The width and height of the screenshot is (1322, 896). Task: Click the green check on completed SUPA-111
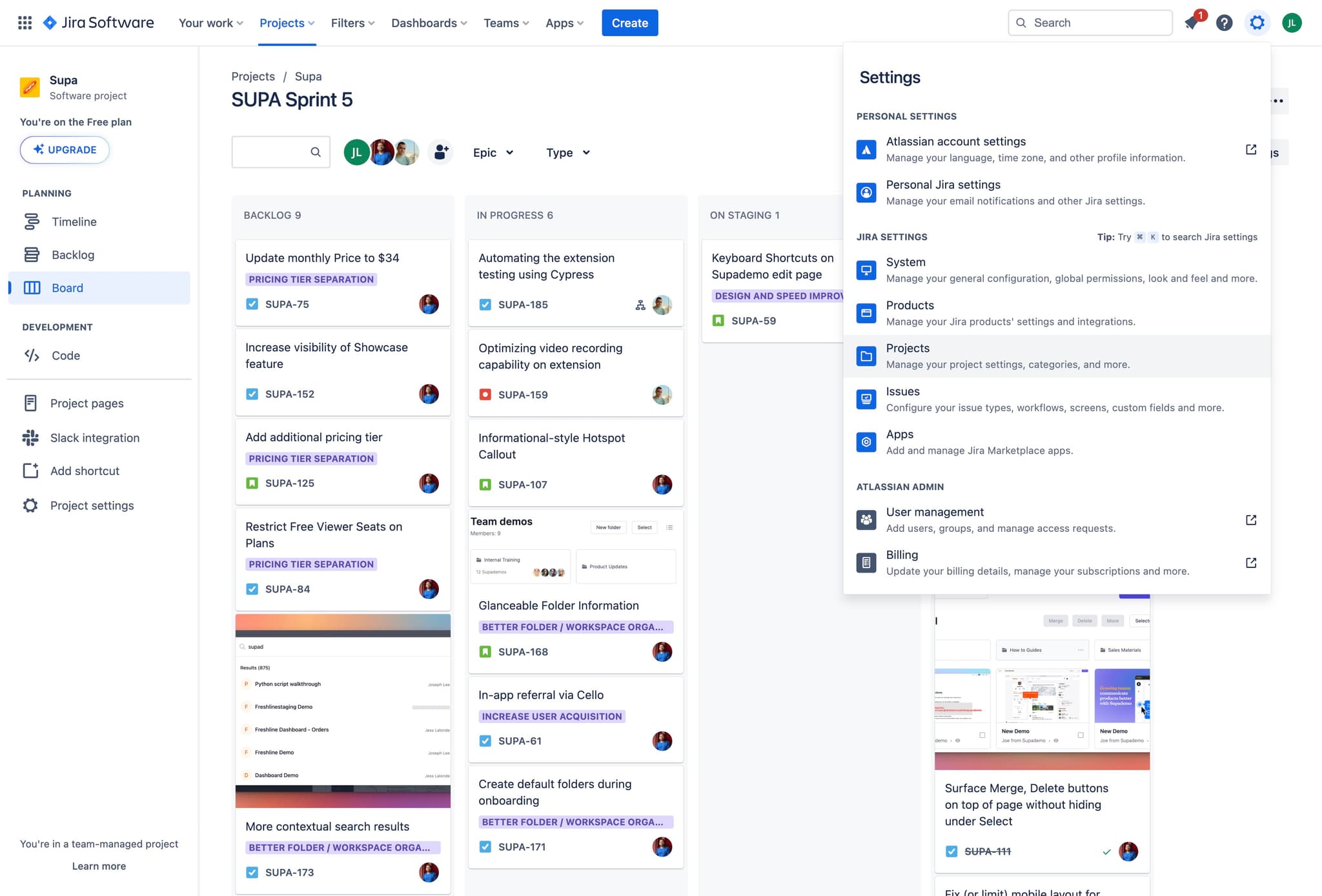tap(1108, 851)
